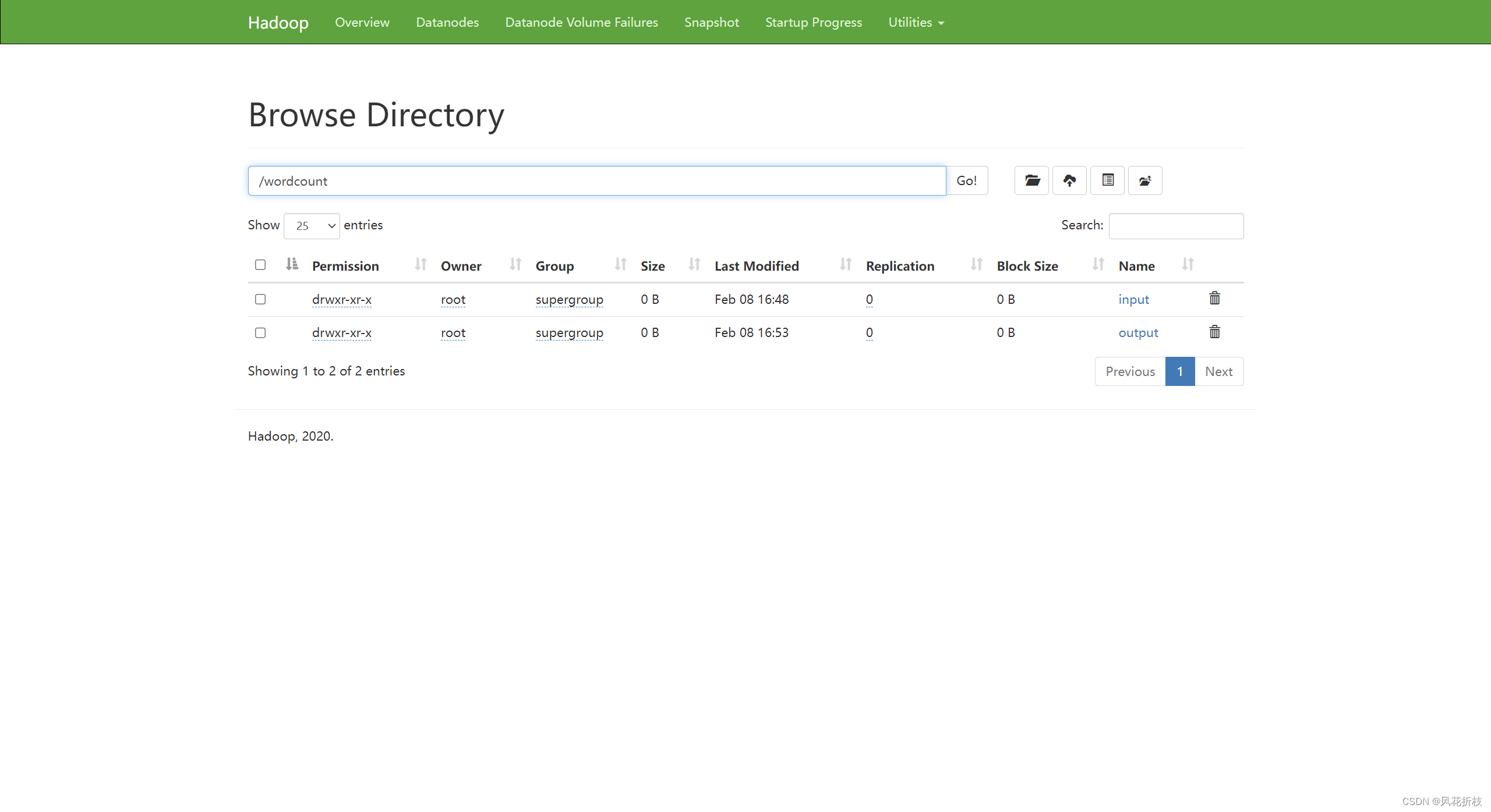View the Startup Progress page
The image size is (1491, 812).
(x=813, y=22)
